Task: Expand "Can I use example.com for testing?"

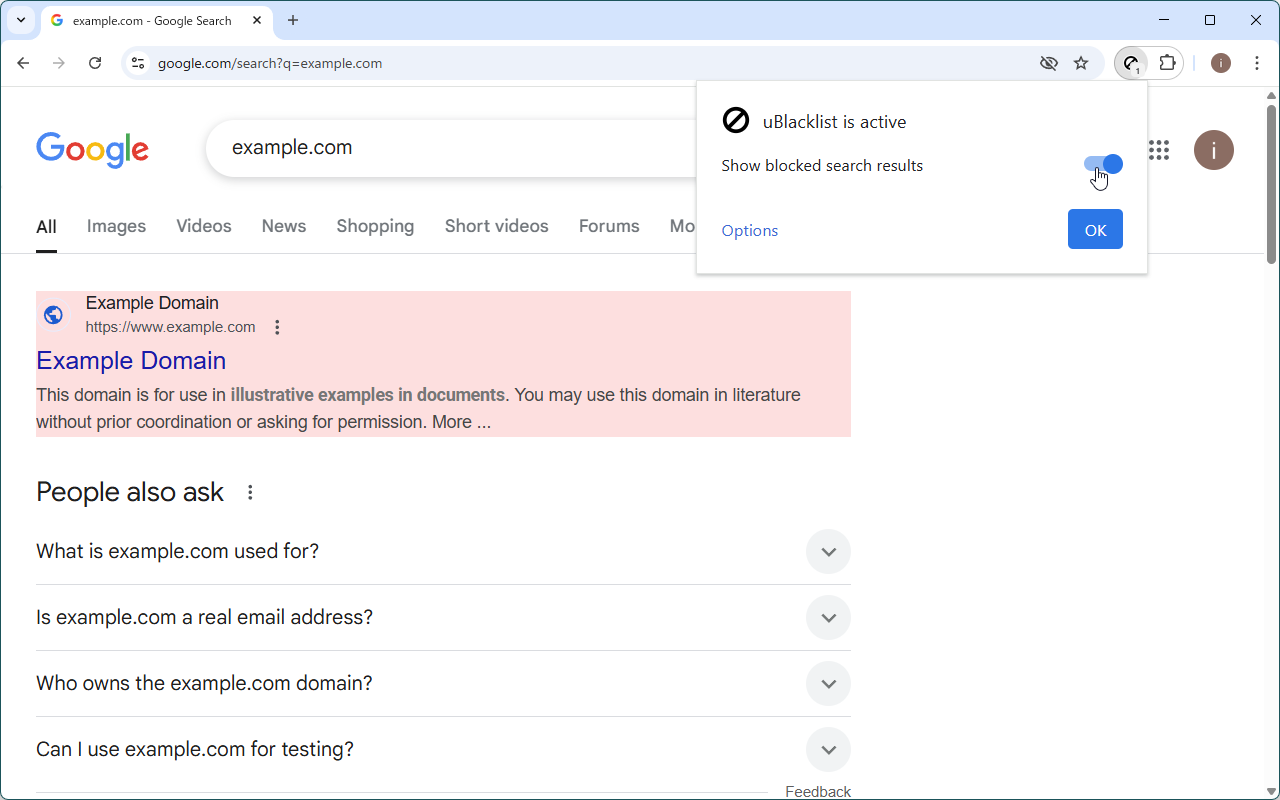Action: 828,749
